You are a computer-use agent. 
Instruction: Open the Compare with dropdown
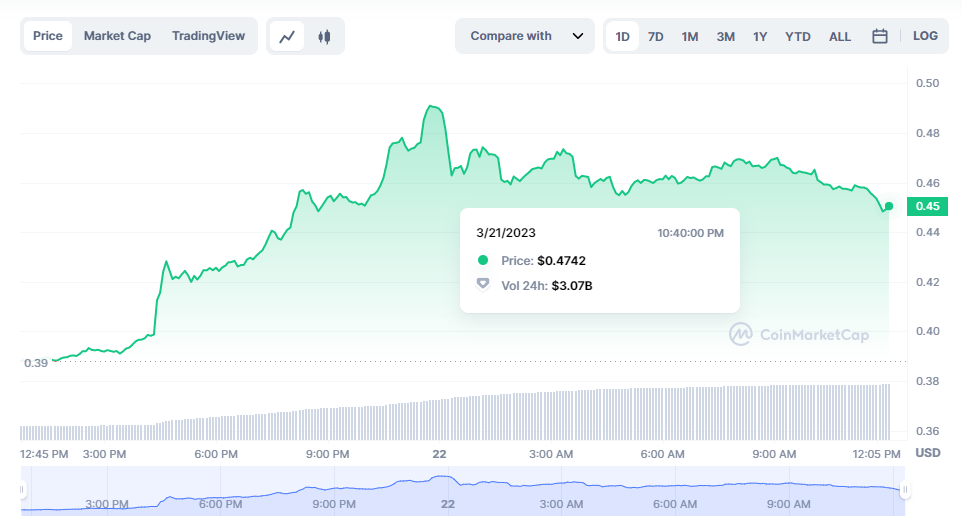pos(511,36)
